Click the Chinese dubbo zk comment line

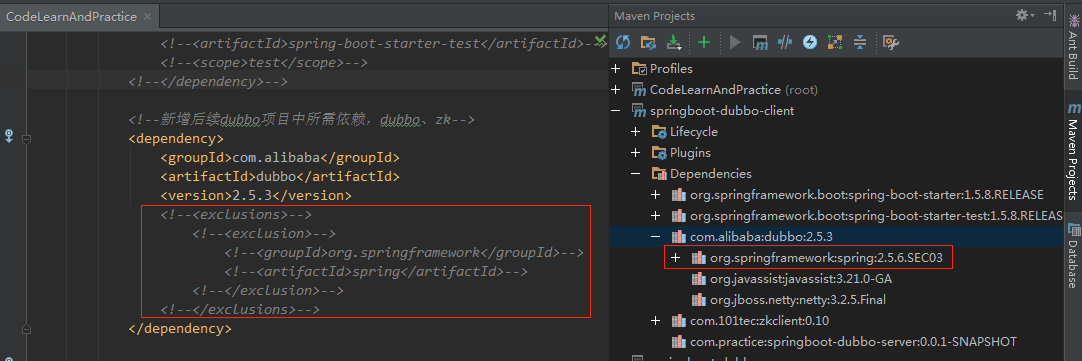pyautogui.click(x=302, y=119)
